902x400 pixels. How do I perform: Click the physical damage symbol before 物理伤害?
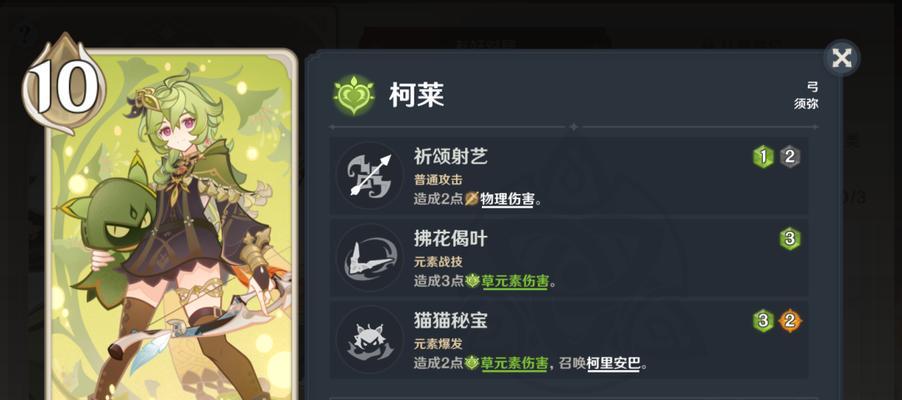pyautogui.click(x=472, y=199)
